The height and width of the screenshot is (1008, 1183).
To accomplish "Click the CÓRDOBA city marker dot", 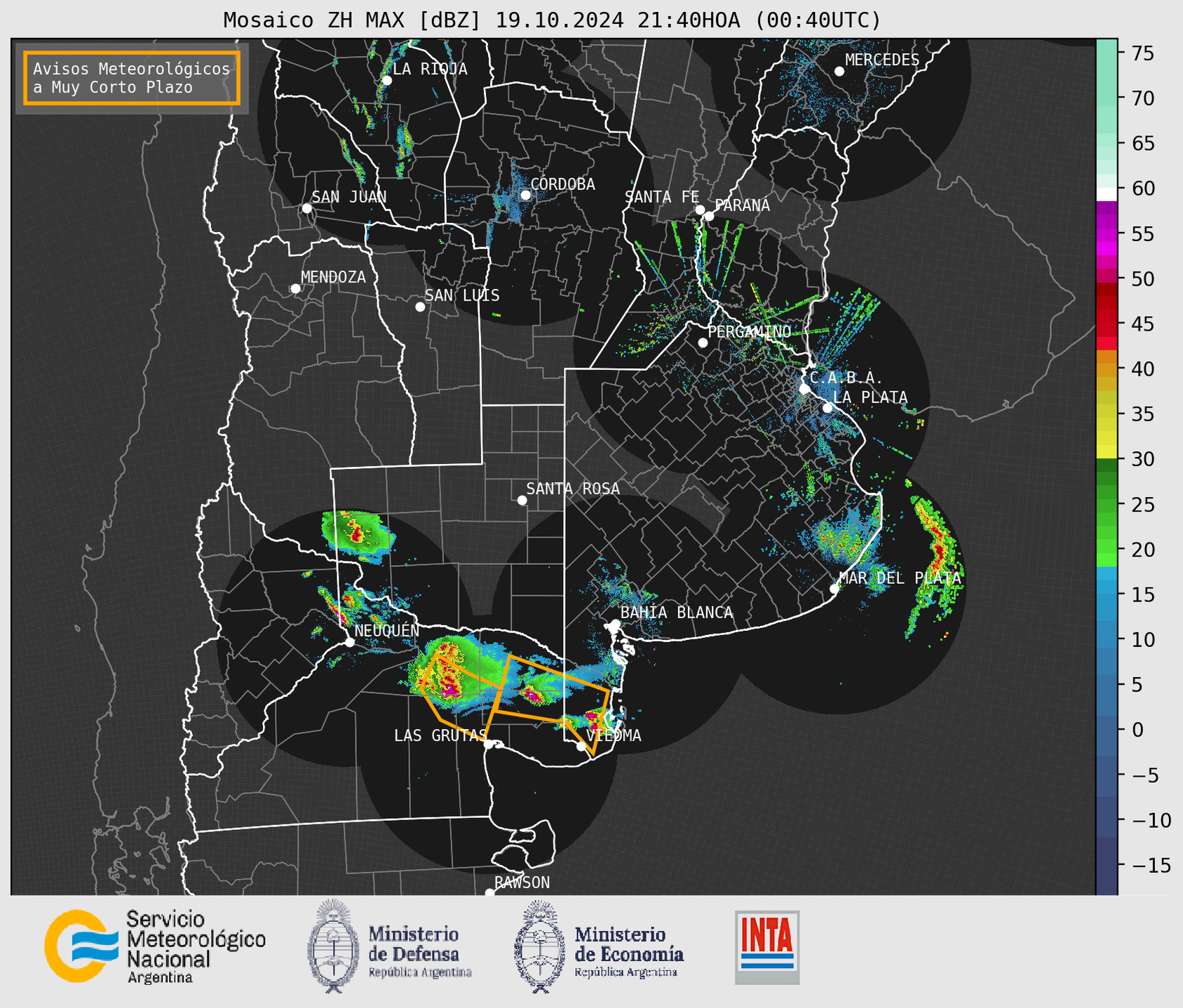I will pyautogui.click(x=525, y=195).
